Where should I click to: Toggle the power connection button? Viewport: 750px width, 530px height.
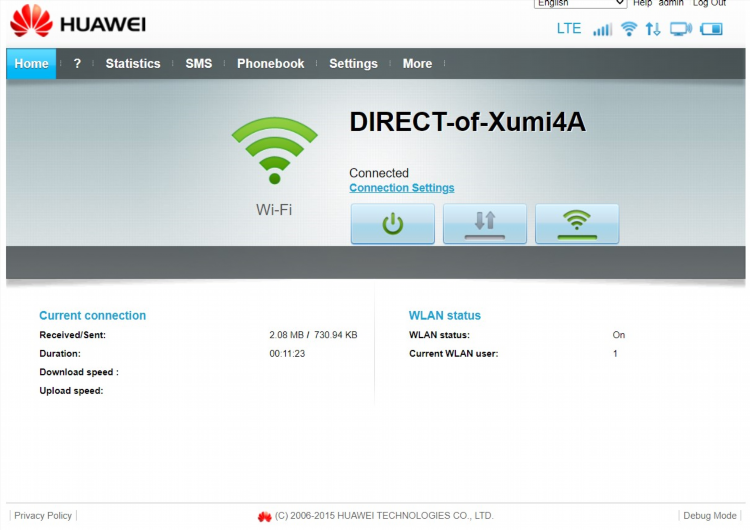click(393, 223)
